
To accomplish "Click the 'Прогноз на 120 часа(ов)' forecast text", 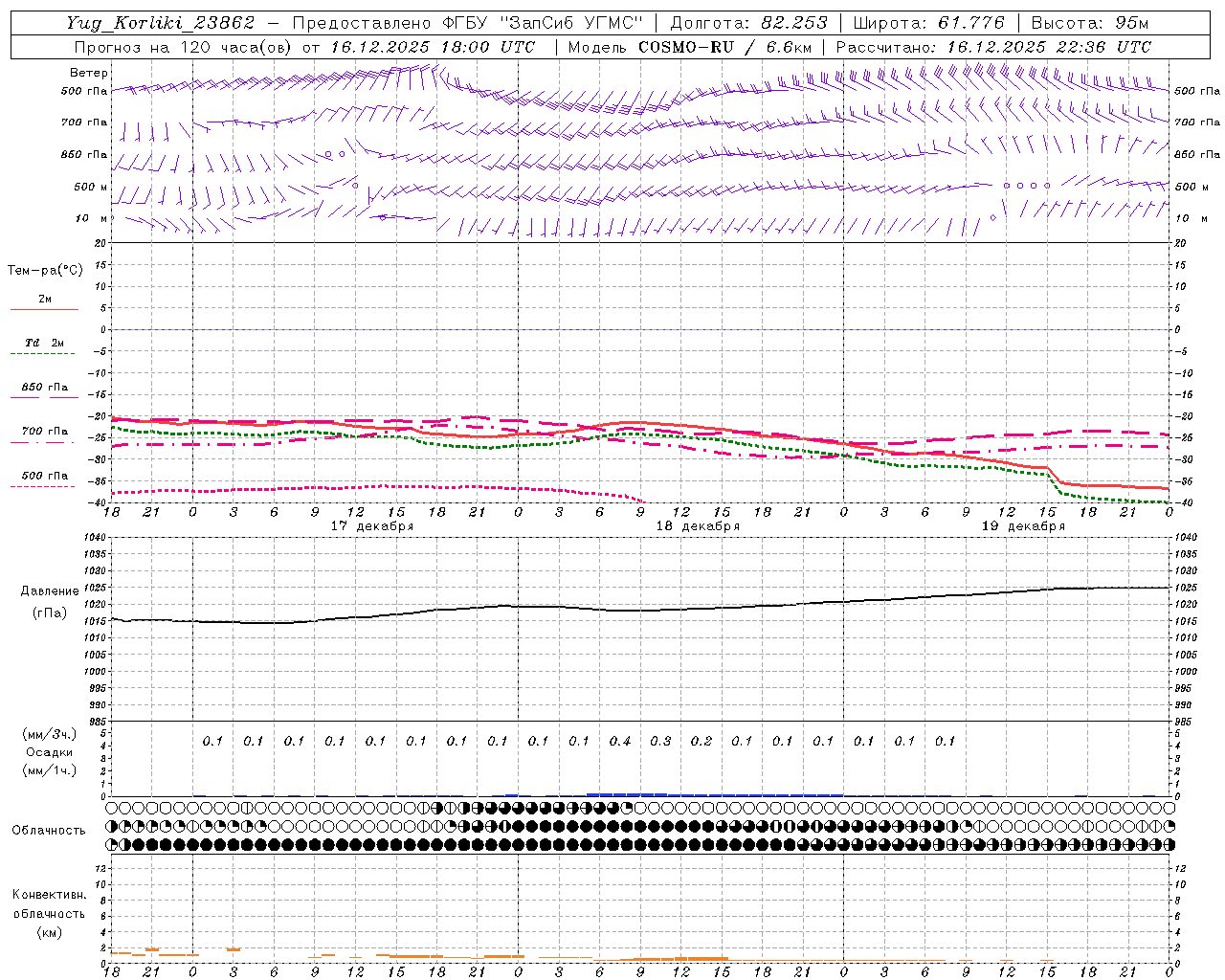I will pyautogui.click(x=183, y=47).
